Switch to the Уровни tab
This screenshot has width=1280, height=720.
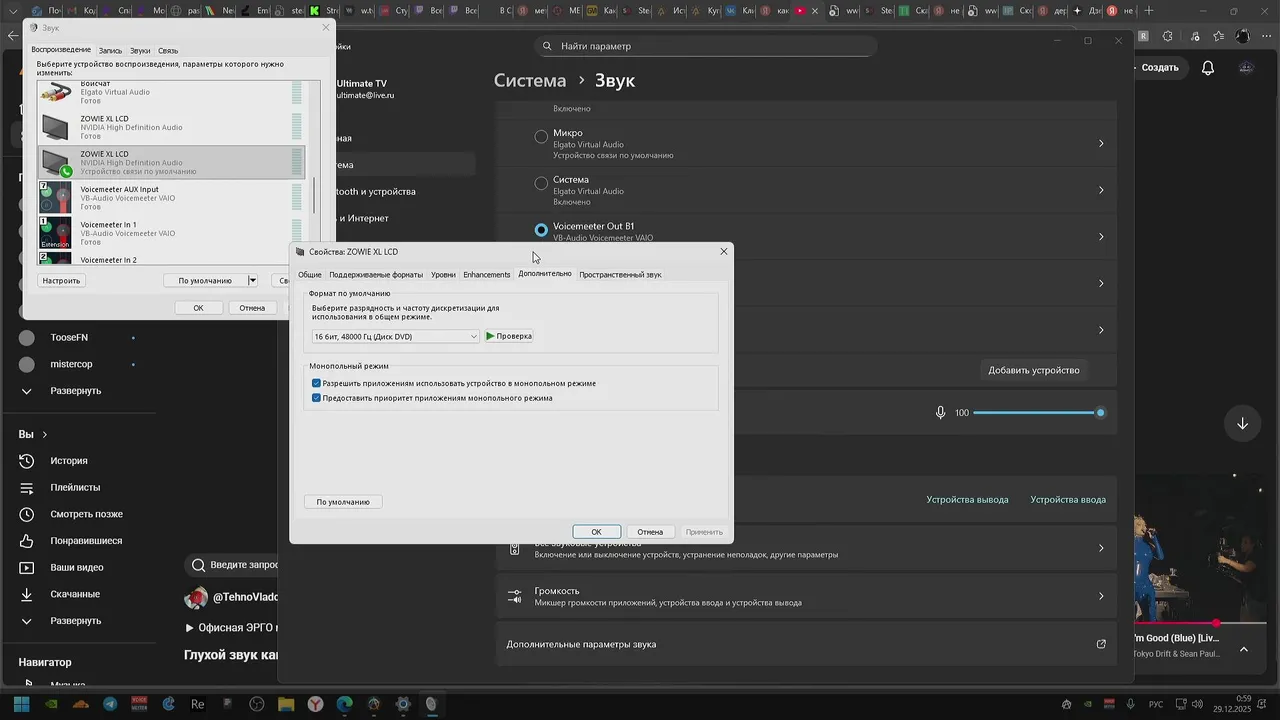pos(443,274)
